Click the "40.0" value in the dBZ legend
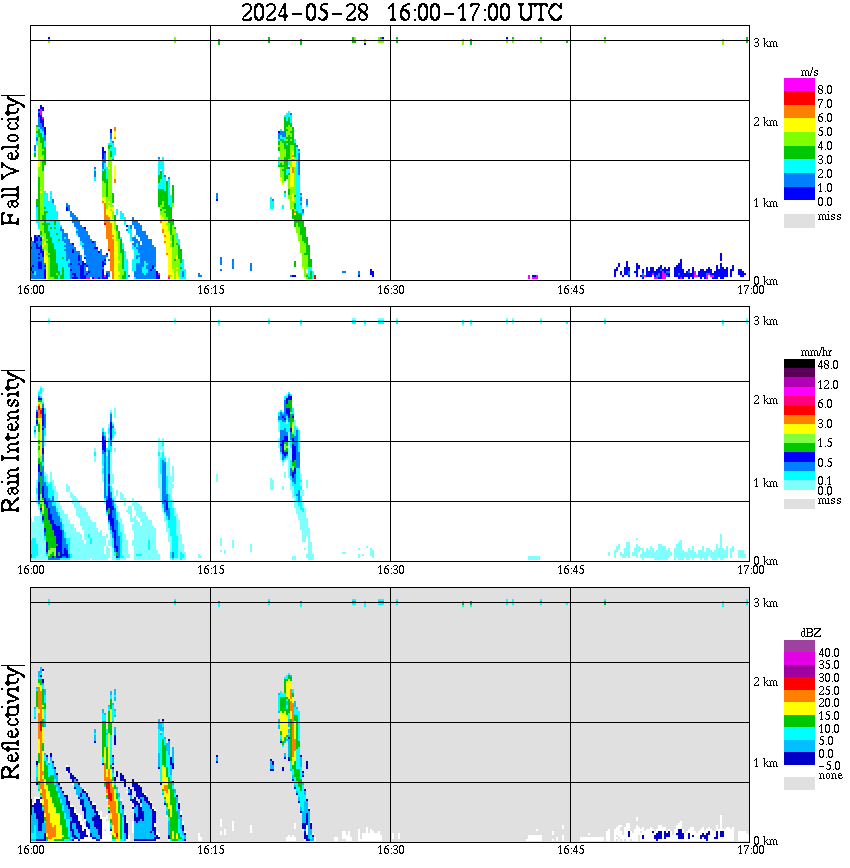Viewport: 850px width, 868px height. [828, 653]
